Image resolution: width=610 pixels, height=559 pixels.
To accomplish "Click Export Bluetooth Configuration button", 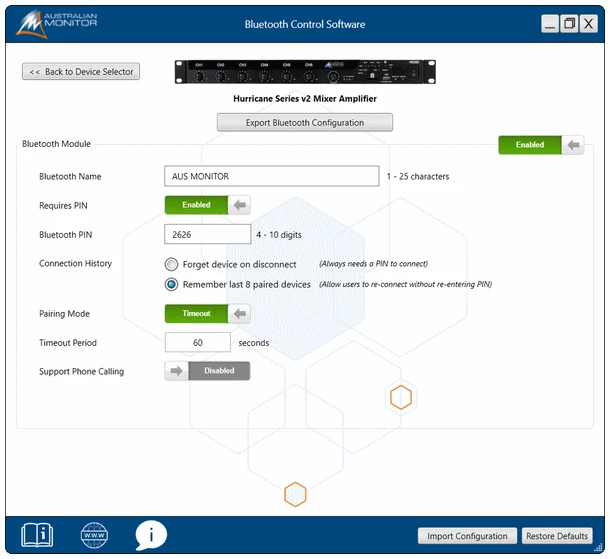I will tap(305, 123).
